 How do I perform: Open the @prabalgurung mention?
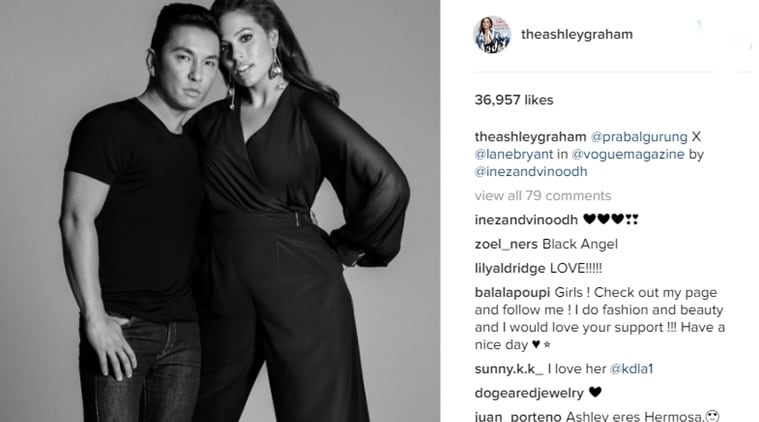pos(639,137)
